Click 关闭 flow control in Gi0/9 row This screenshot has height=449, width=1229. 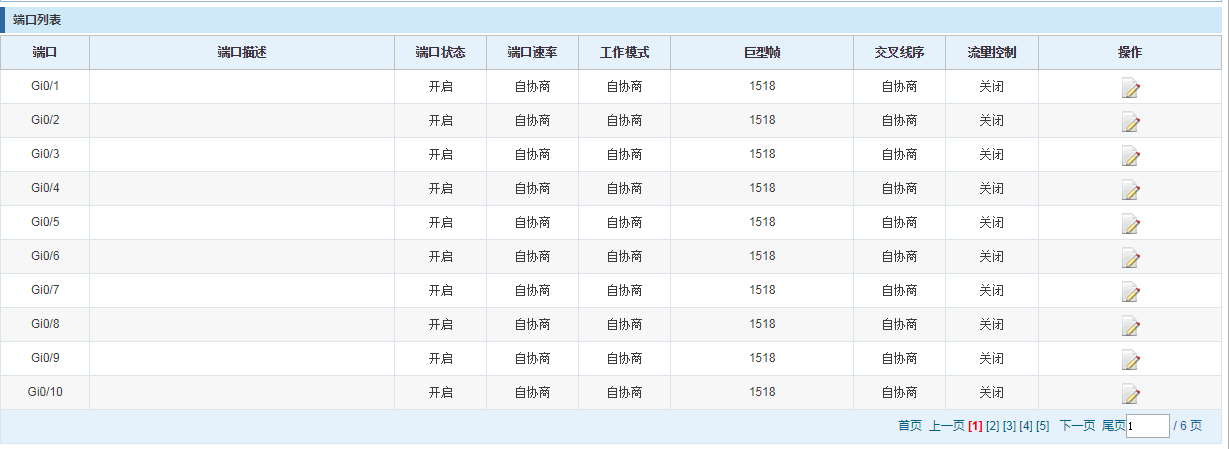pos(991,359)
